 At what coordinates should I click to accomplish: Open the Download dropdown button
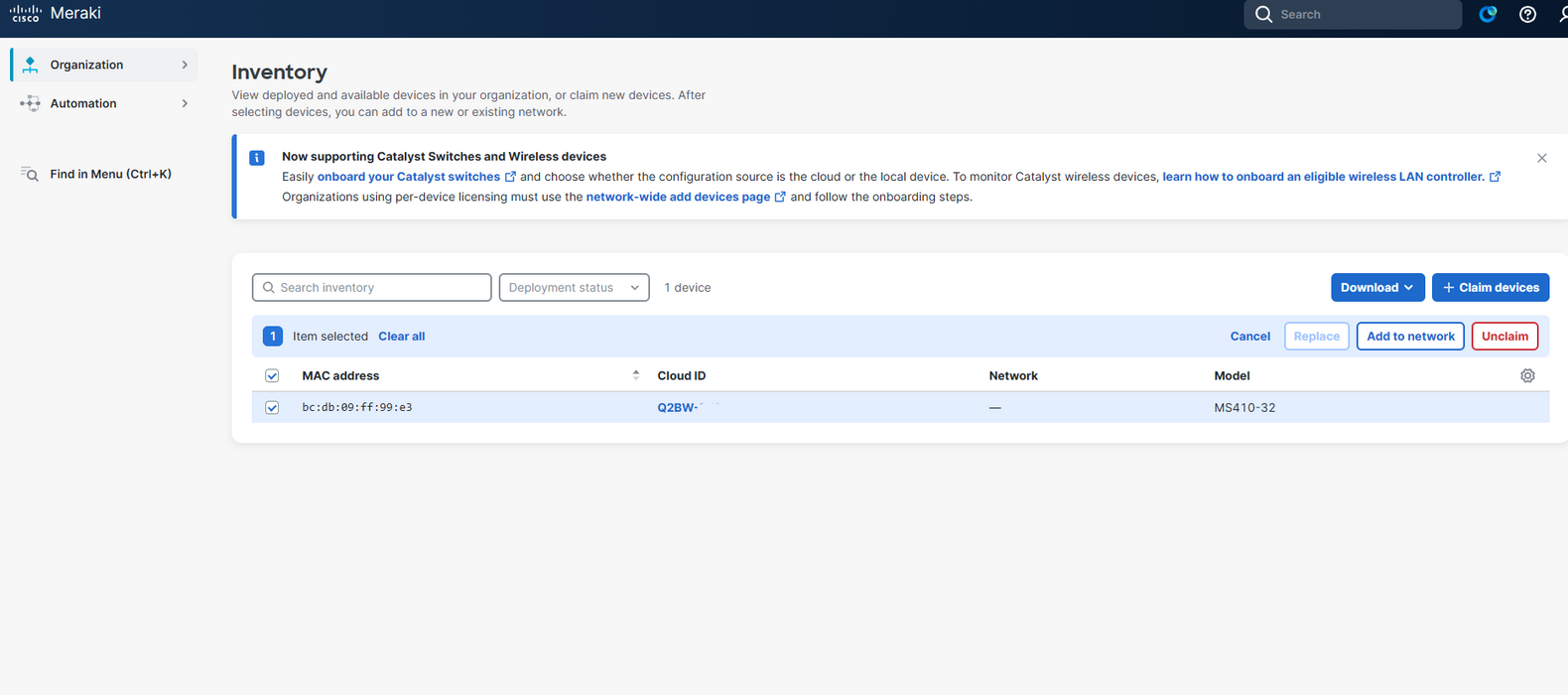pyautogui.click(x=1377, y=288)
